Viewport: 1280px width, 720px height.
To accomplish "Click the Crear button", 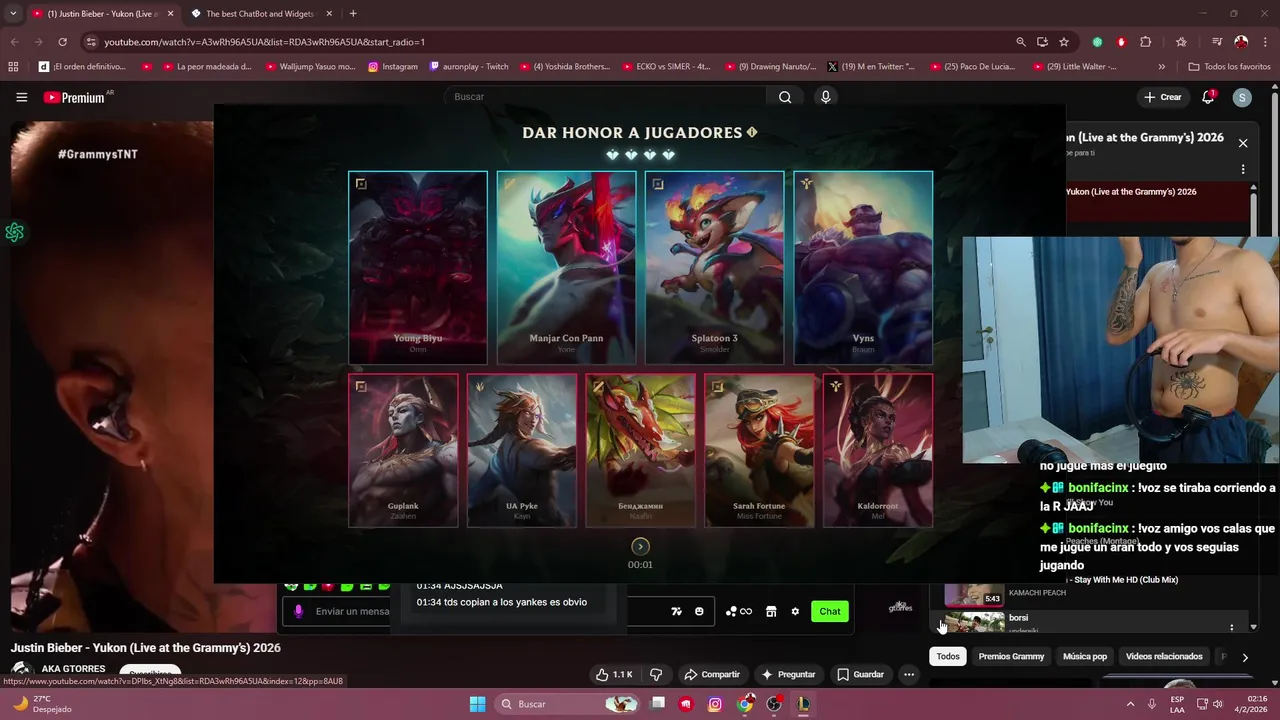I will [1163, 97].
